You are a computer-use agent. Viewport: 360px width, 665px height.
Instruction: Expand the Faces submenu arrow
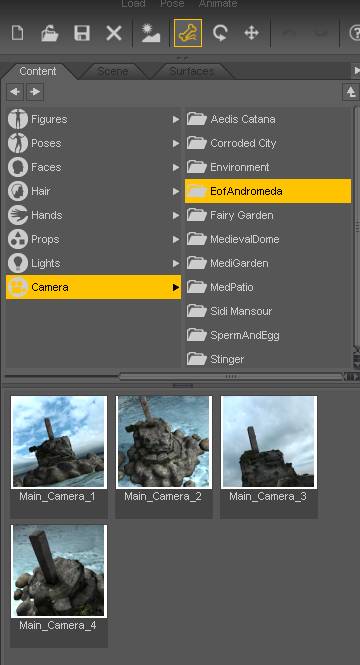[x=176, y=168]
